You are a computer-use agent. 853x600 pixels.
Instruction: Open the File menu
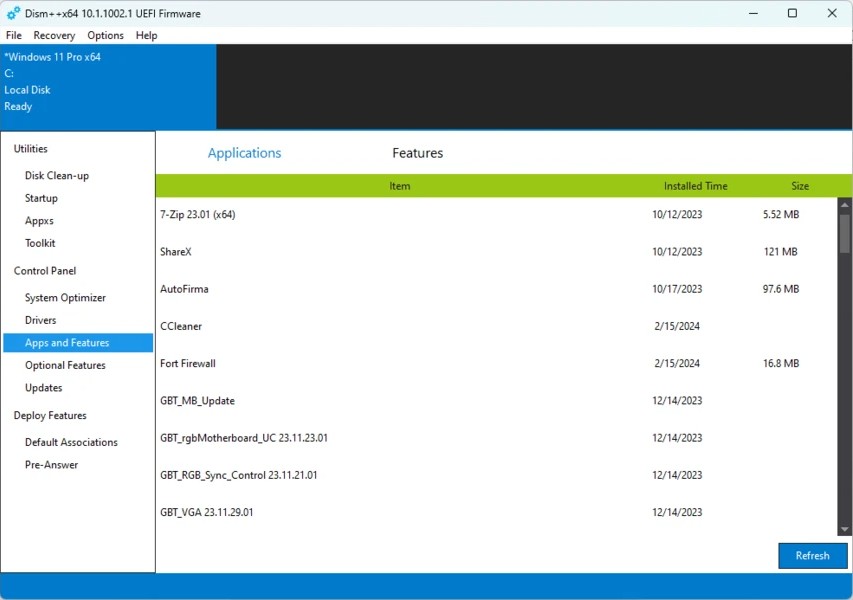pos(14,35)
